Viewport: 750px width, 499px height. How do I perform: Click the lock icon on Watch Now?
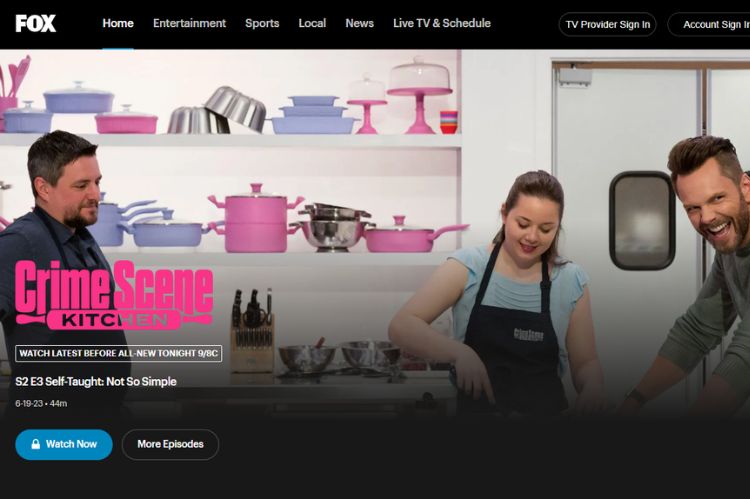(35, 444)
